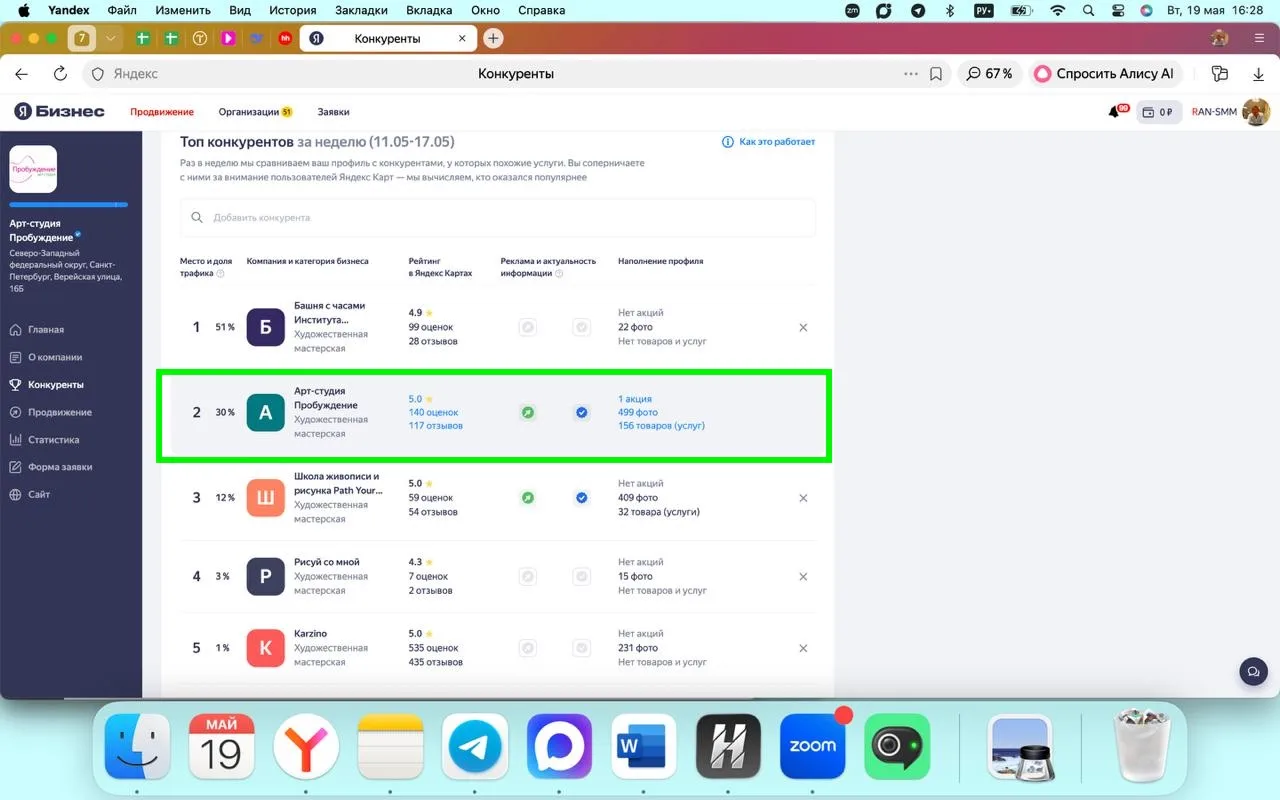The image size is (1280, 800).
Task: Click advertising badge in Башня с часами row
Action: click(527, 327)
